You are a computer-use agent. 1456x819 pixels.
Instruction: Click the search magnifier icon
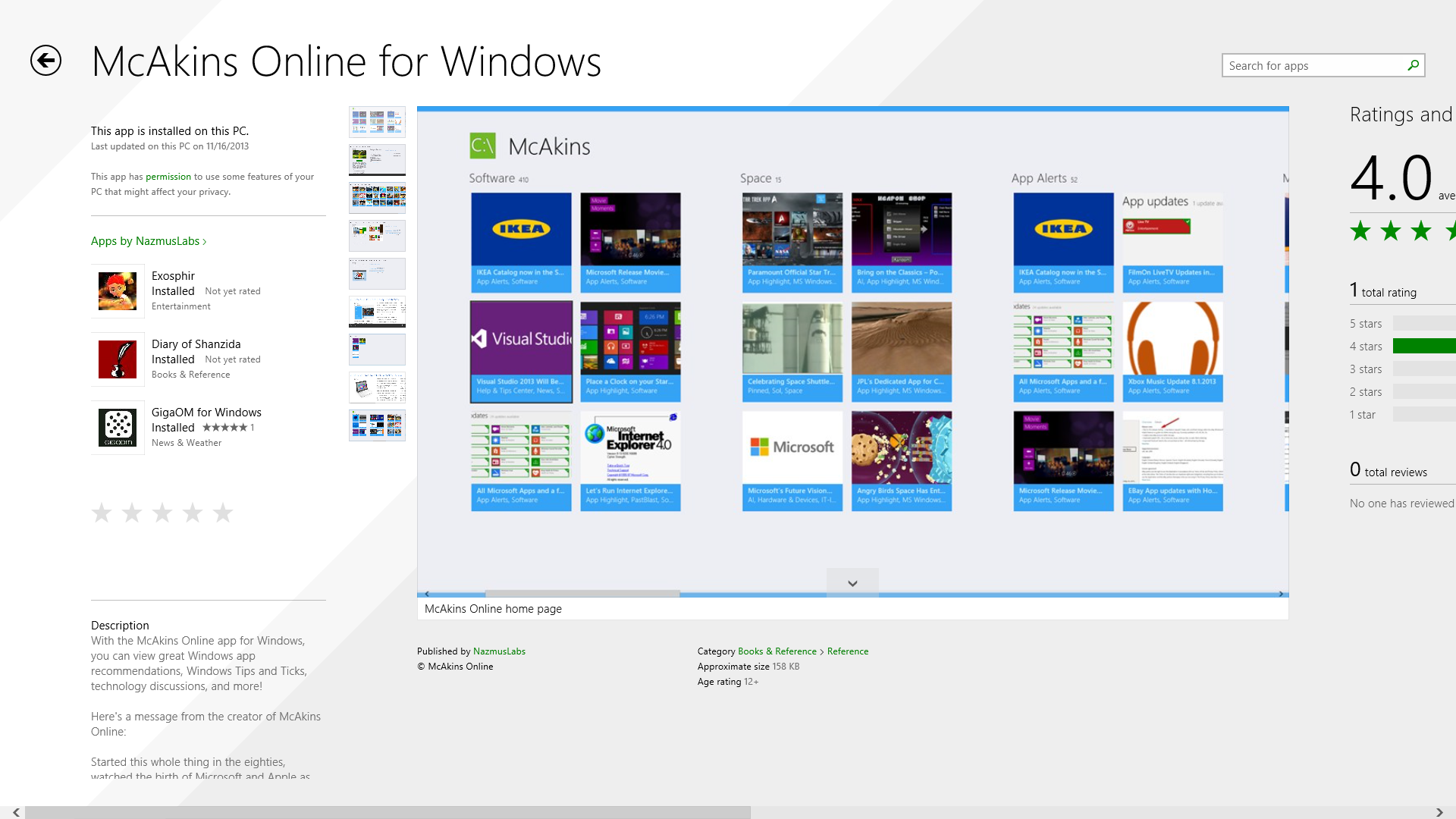click(1413, 65)
